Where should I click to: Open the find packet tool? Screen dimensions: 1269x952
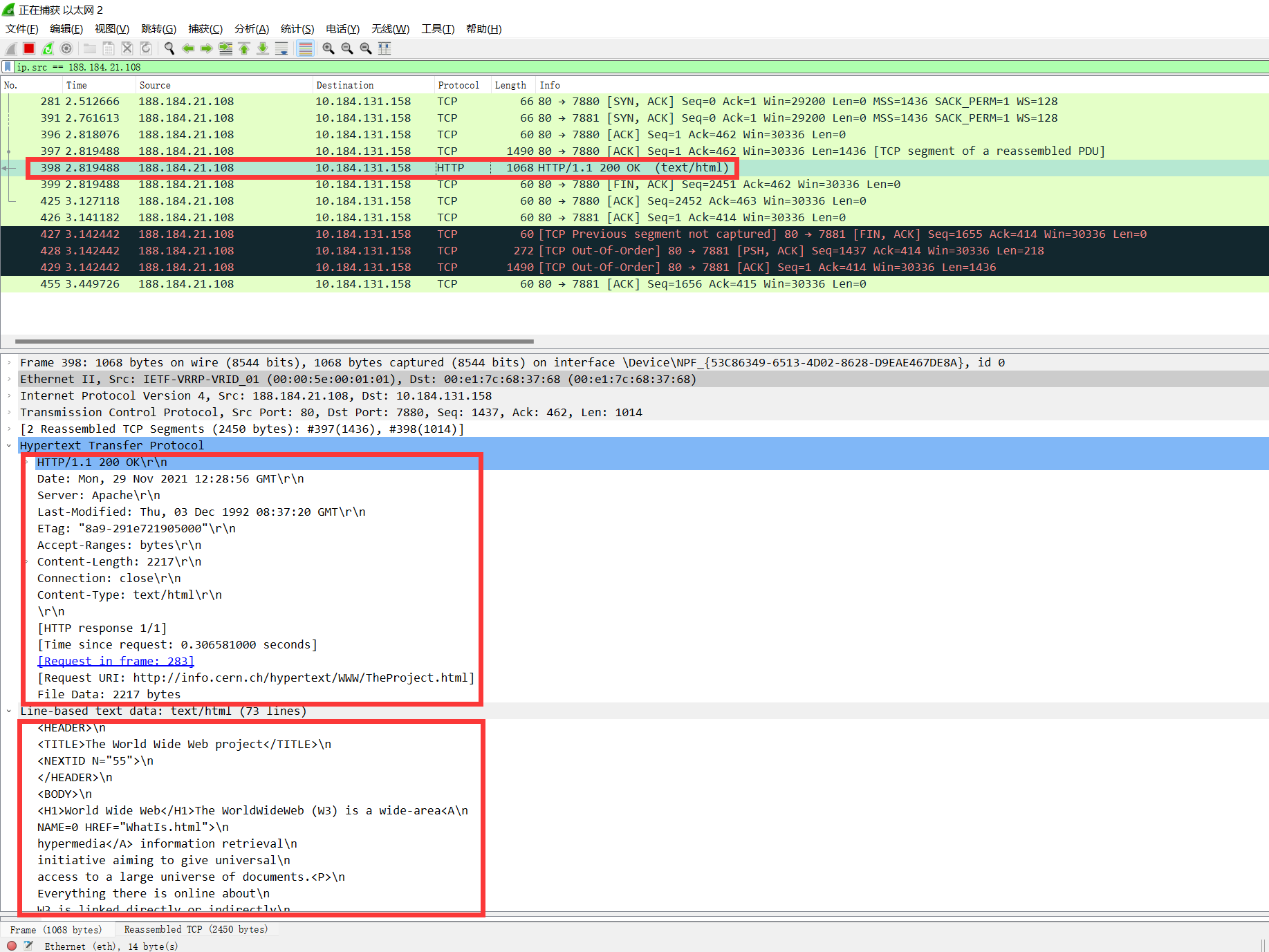click(169, 48)
